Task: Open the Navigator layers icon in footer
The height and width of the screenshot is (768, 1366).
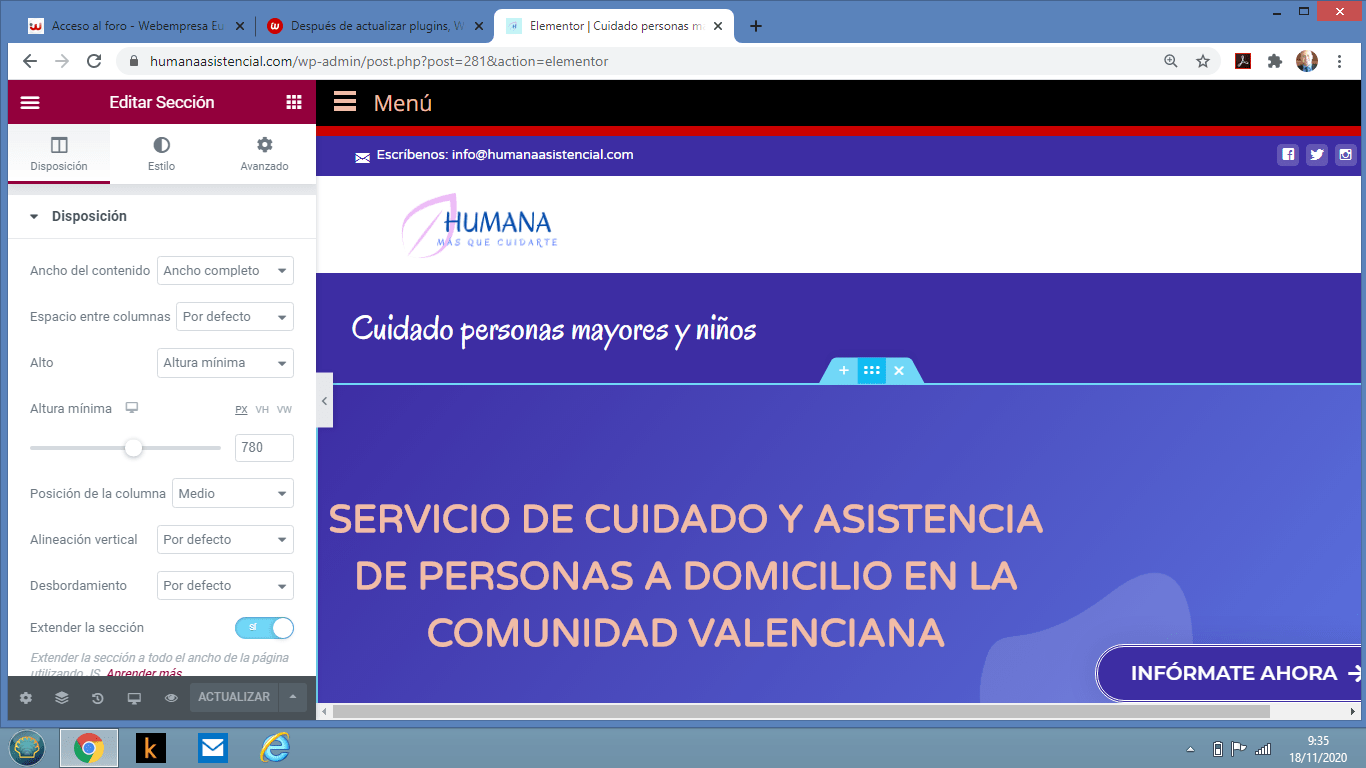Action: [x=62, y=698]
